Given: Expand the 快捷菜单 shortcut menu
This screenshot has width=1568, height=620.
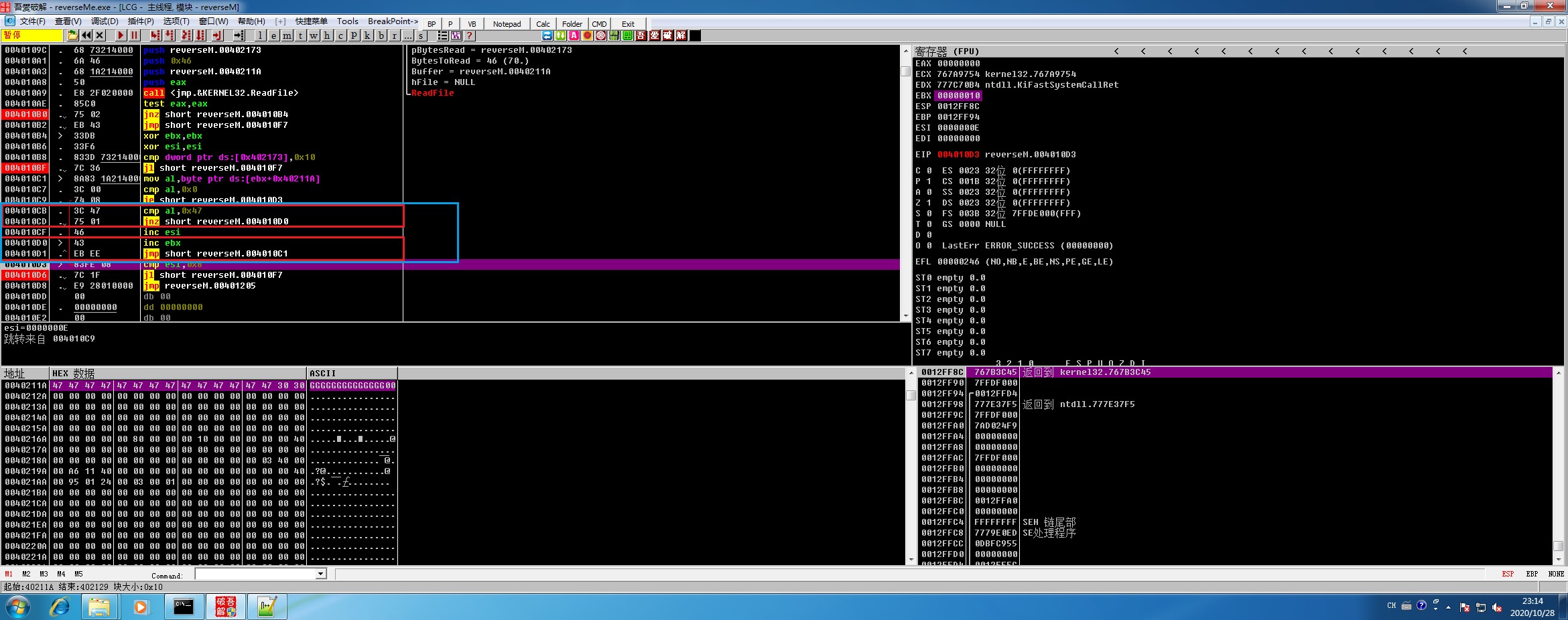Looking at the screenshot, I should [x=312, y=21].
